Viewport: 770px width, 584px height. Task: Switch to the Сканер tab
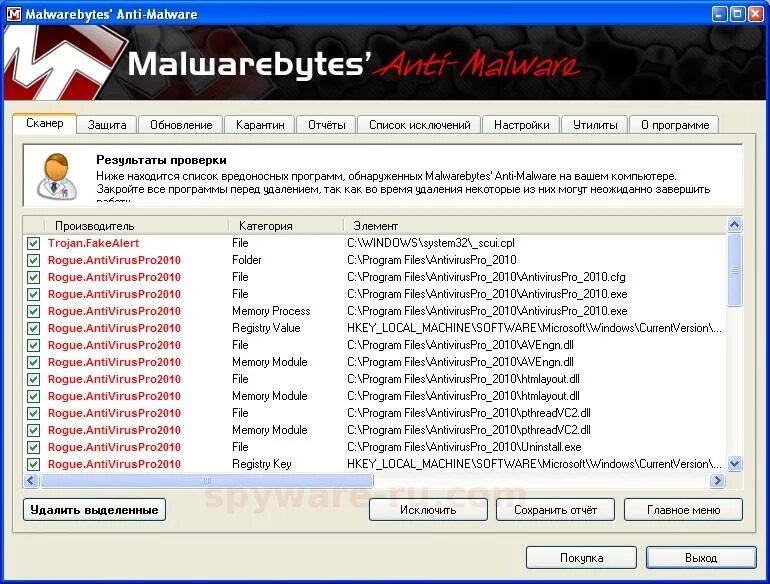45,123
